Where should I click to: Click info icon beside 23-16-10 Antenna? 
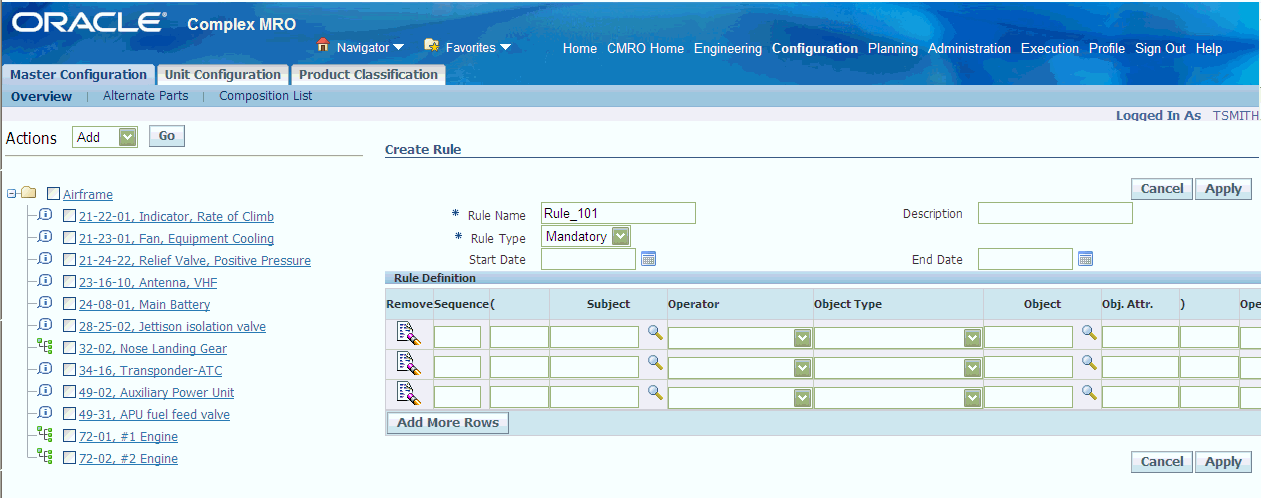[x=44, y=281]
